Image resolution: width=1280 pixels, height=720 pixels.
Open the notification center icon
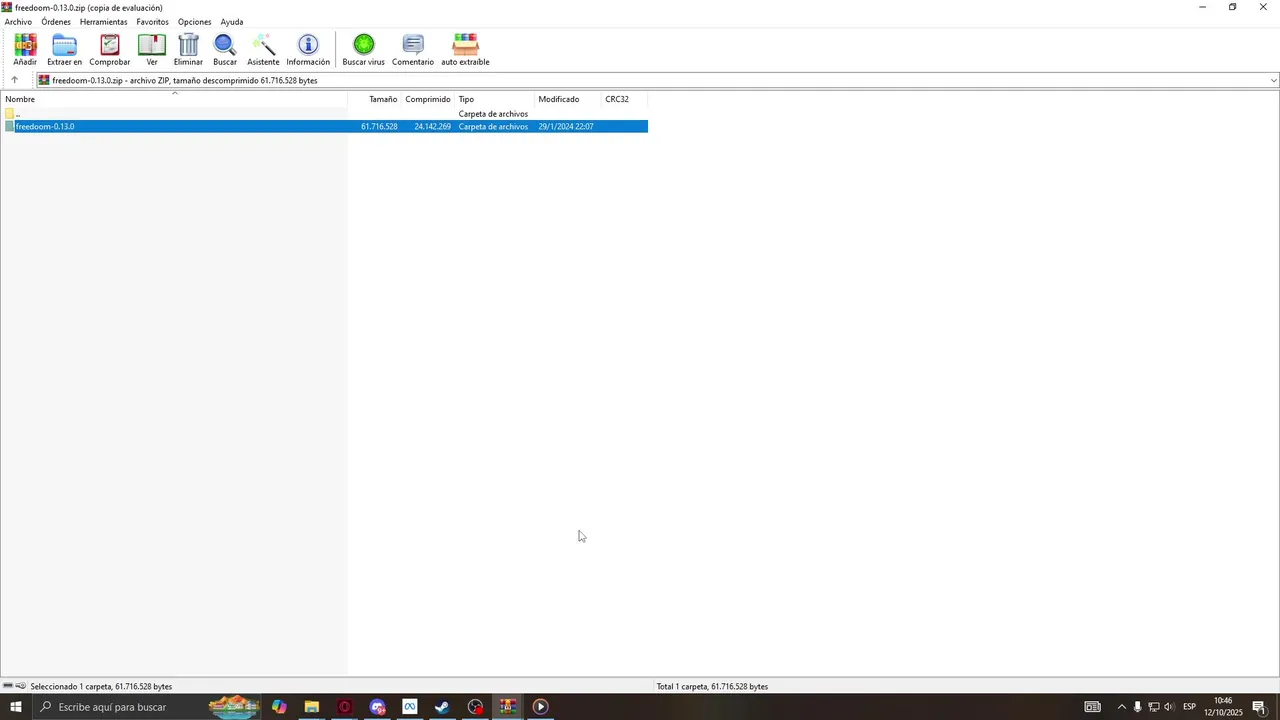(x=1260, y=707)
